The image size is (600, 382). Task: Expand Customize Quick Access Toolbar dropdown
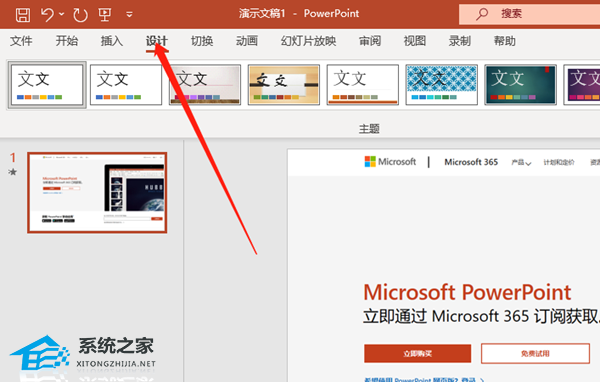[129, 15]
